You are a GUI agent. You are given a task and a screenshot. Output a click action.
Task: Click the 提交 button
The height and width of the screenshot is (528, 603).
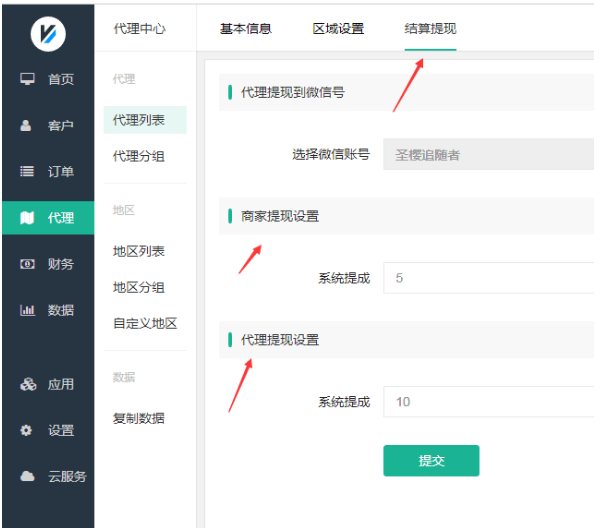click(431, 460)
